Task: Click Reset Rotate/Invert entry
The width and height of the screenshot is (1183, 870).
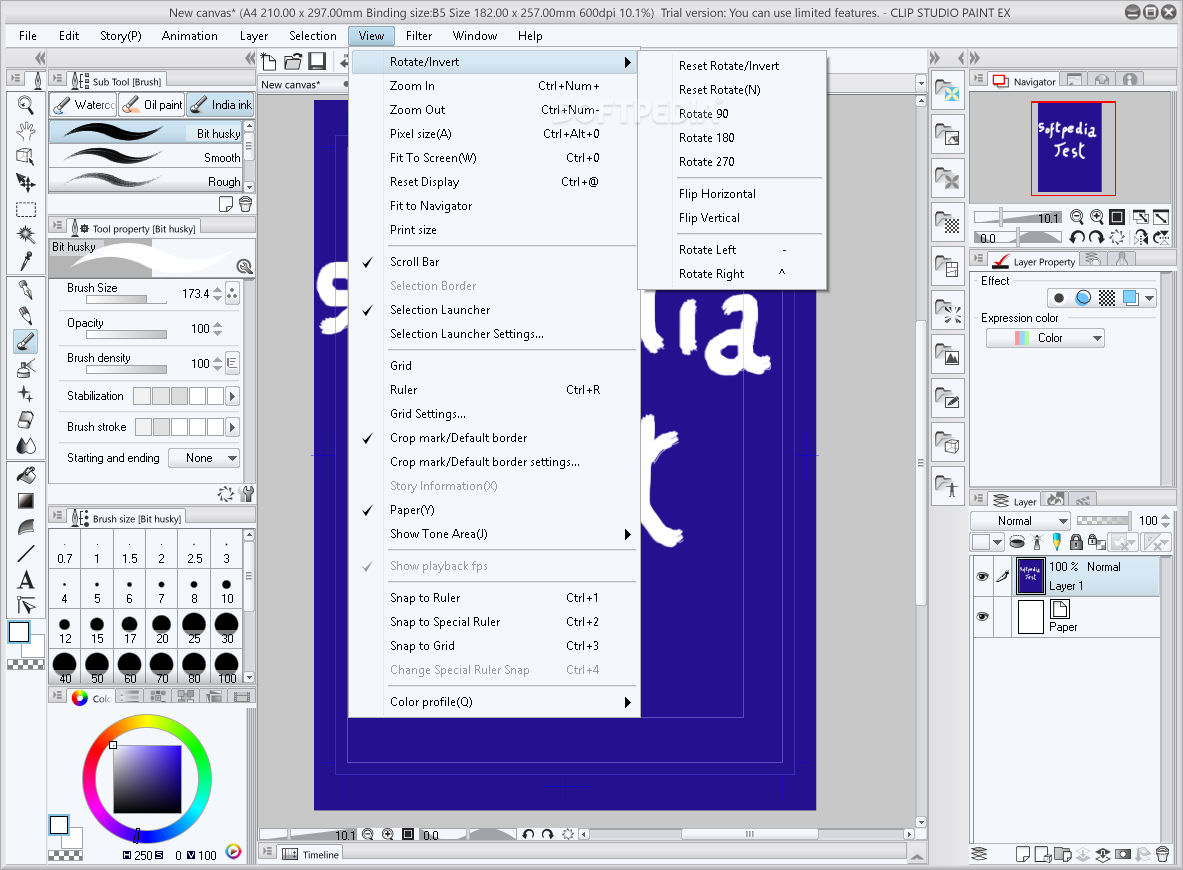Action: (x=733, y=66)
